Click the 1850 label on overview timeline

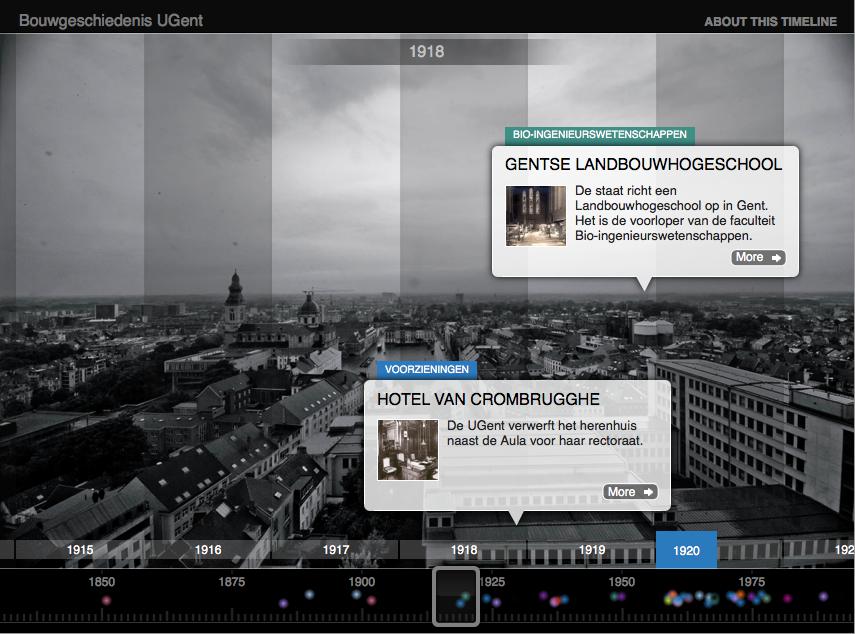[101, 582]
